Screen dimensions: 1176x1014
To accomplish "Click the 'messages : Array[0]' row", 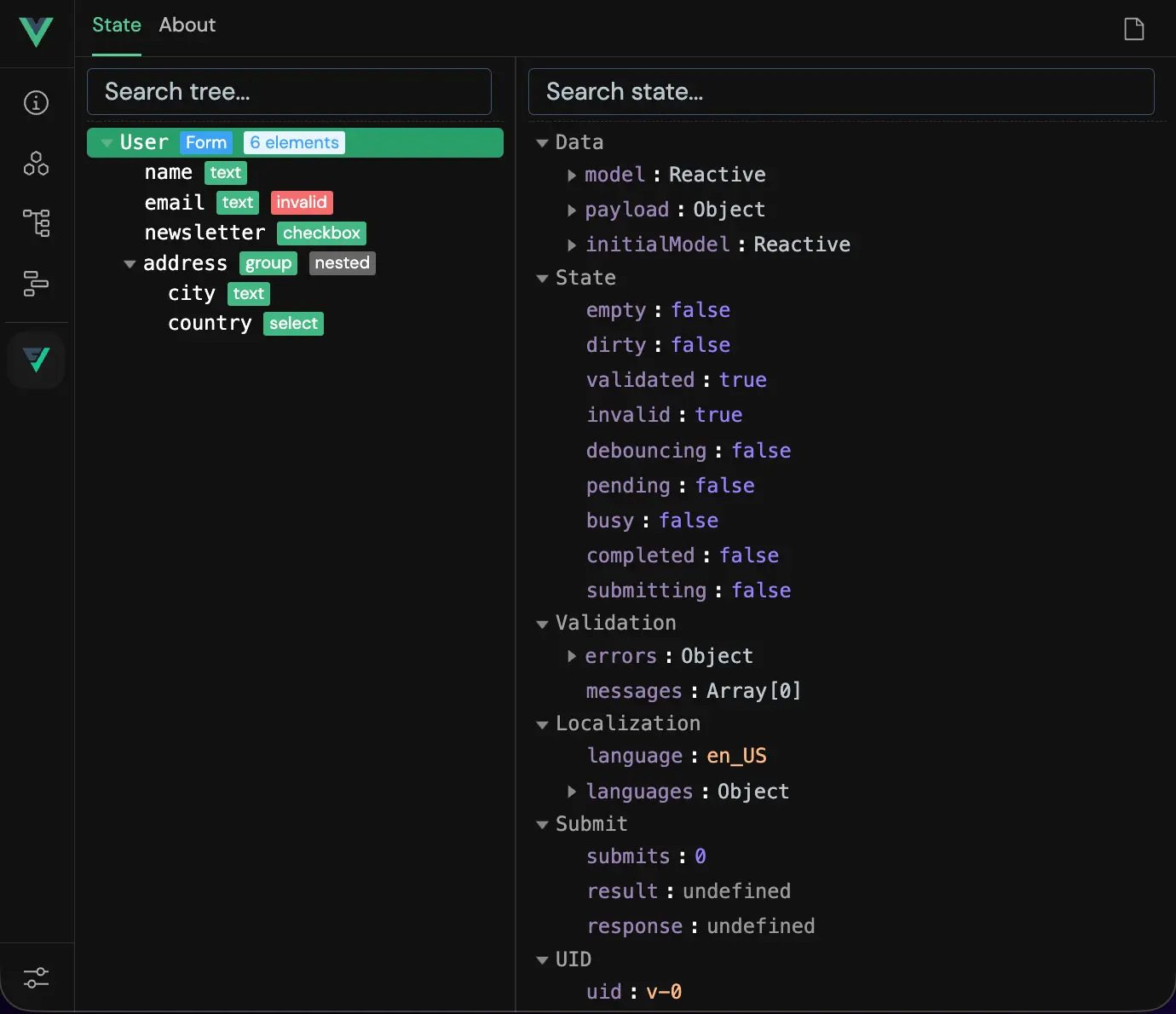I will click(x=694, y=691).
